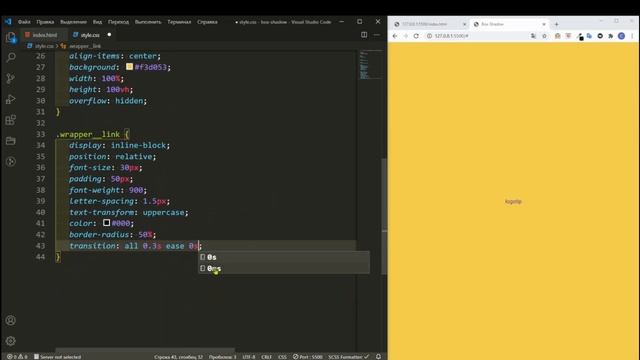This screenshot has height=360, width=640.
Task: Open the Search view in VS Code
Action: click(11, 57)
